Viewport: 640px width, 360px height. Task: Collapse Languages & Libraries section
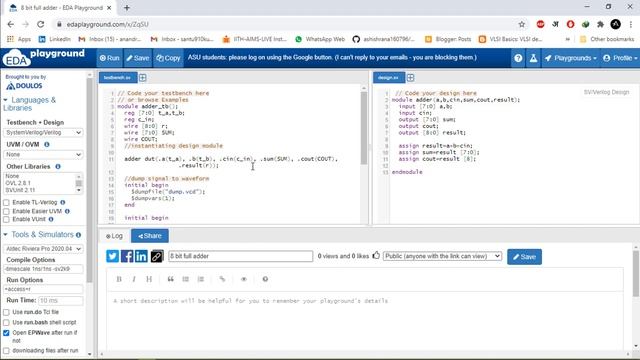click(x=5, y=100)
